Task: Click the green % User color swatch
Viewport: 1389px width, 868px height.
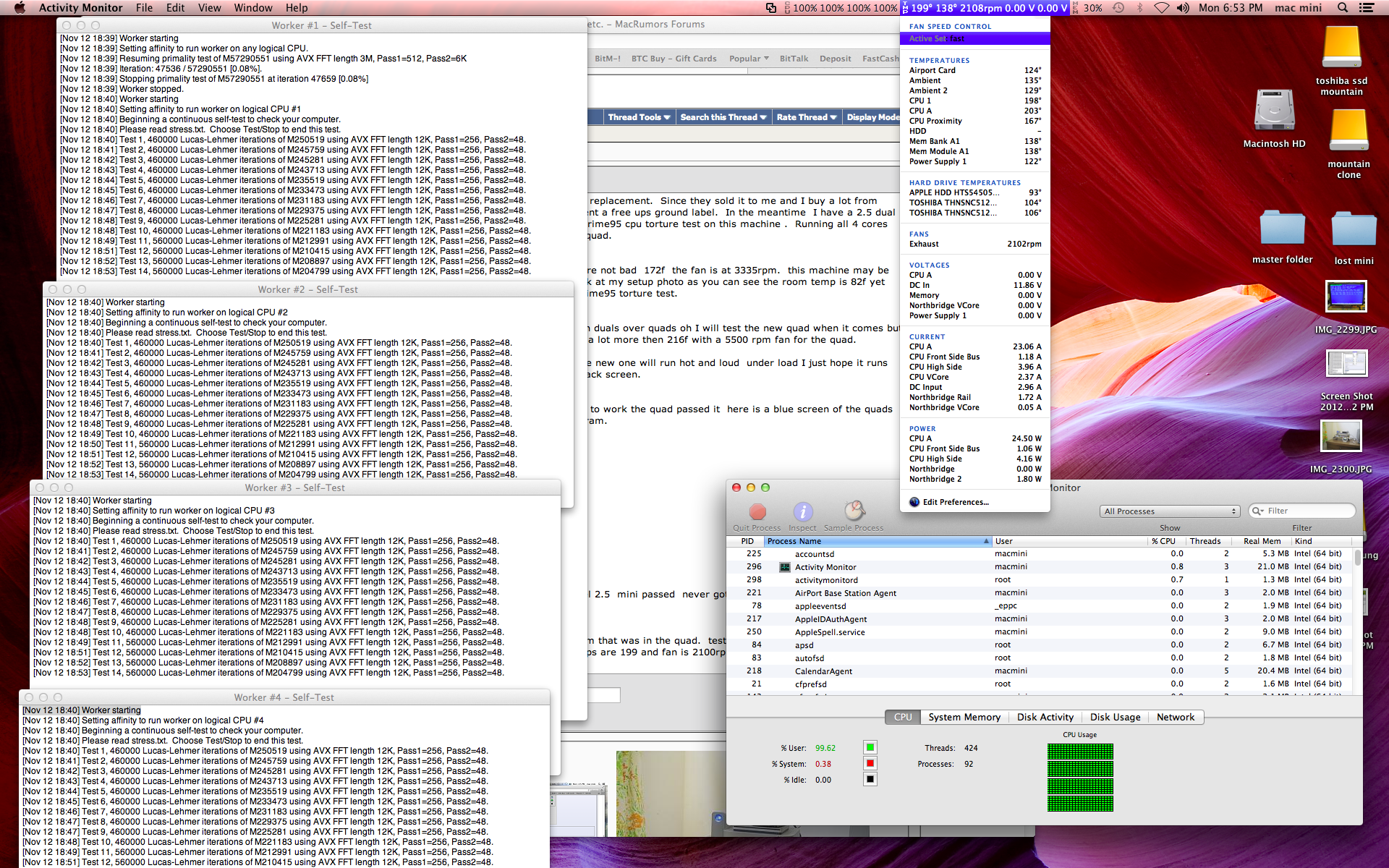Action: click(x=870, y=747)
